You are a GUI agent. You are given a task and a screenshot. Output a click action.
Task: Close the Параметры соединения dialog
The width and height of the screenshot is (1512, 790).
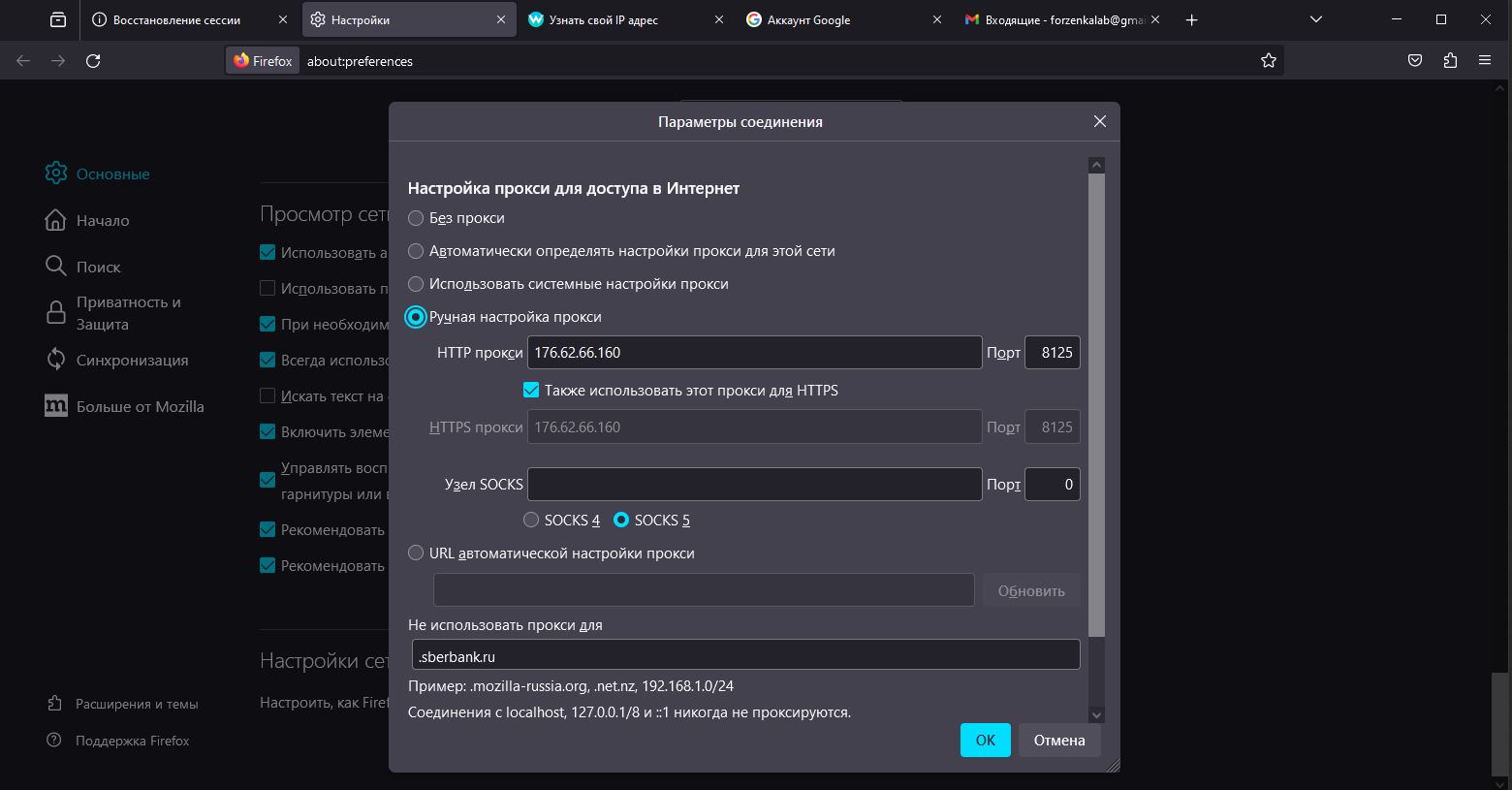(1099, 122)
